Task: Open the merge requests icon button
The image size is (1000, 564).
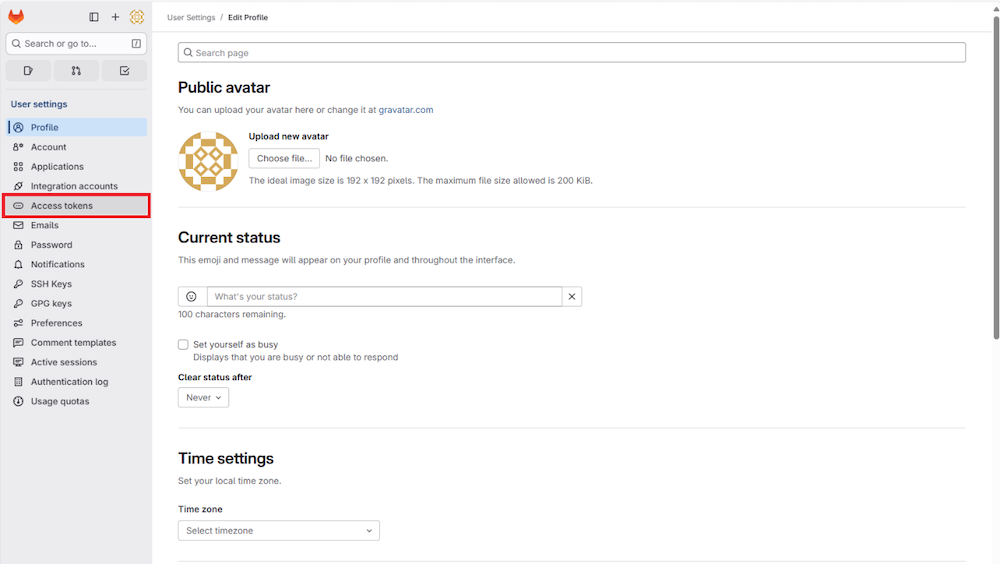Action: point(76,71)
